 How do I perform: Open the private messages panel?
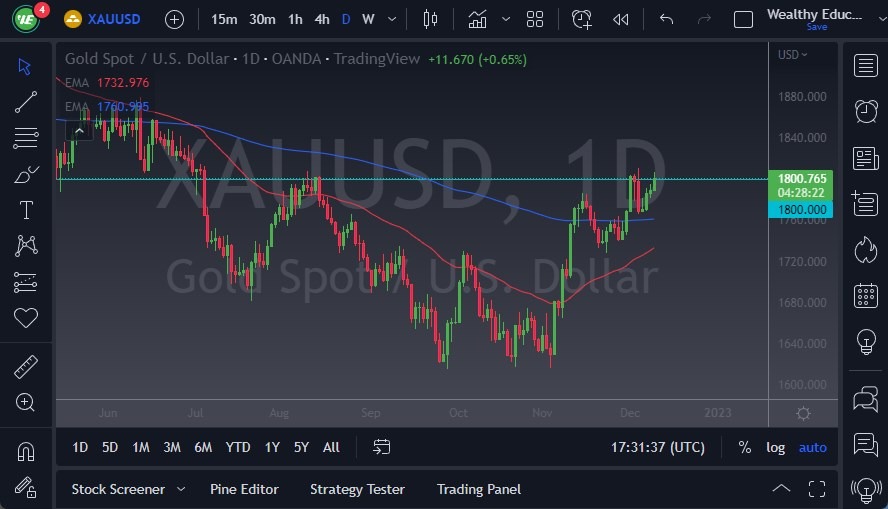pos(865,444)
